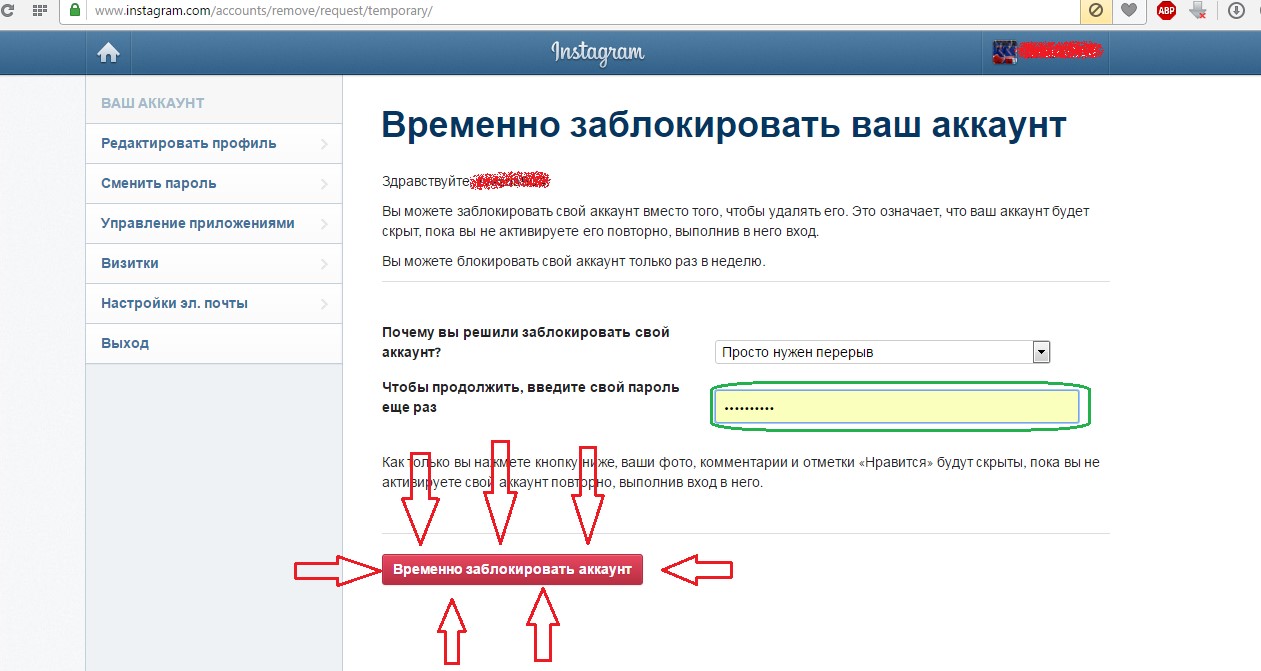Click the green padlock security icon
The image size is (1261, 671).
coord(74,11)
